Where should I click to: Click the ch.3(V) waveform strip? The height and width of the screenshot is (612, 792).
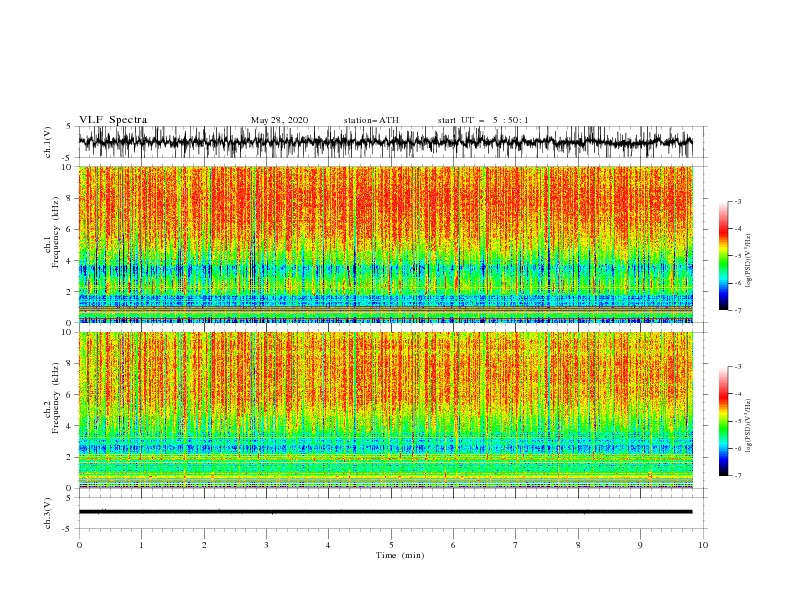pos(392,513)
